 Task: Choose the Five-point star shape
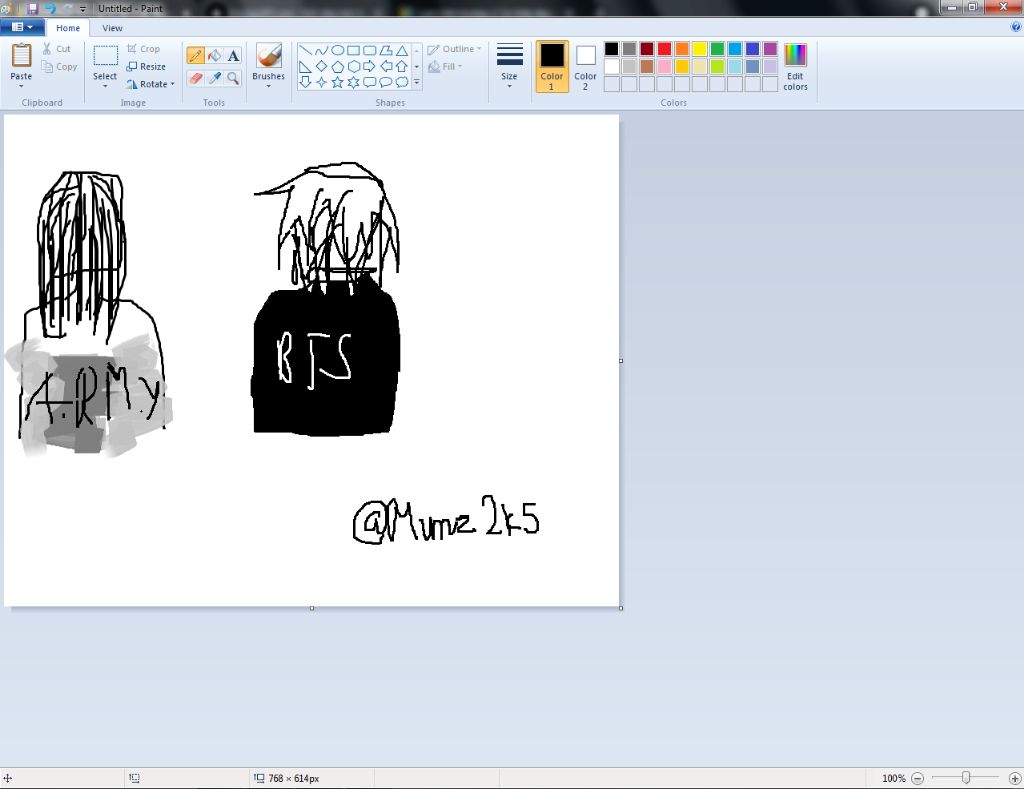[x=338, y=82]
